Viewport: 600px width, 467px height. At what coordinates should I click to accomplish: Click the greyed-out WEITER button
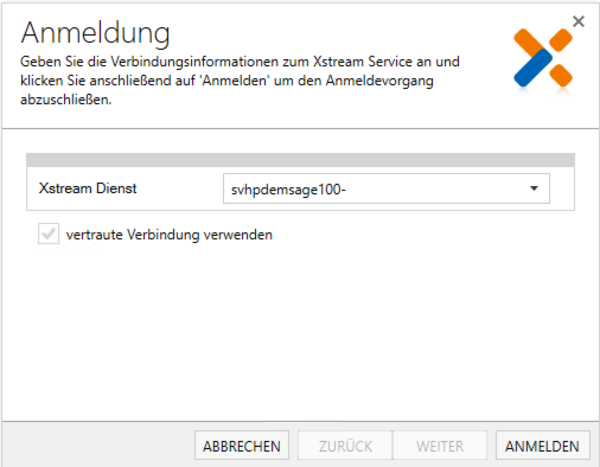pyautogui.click(x=440, y=446)
